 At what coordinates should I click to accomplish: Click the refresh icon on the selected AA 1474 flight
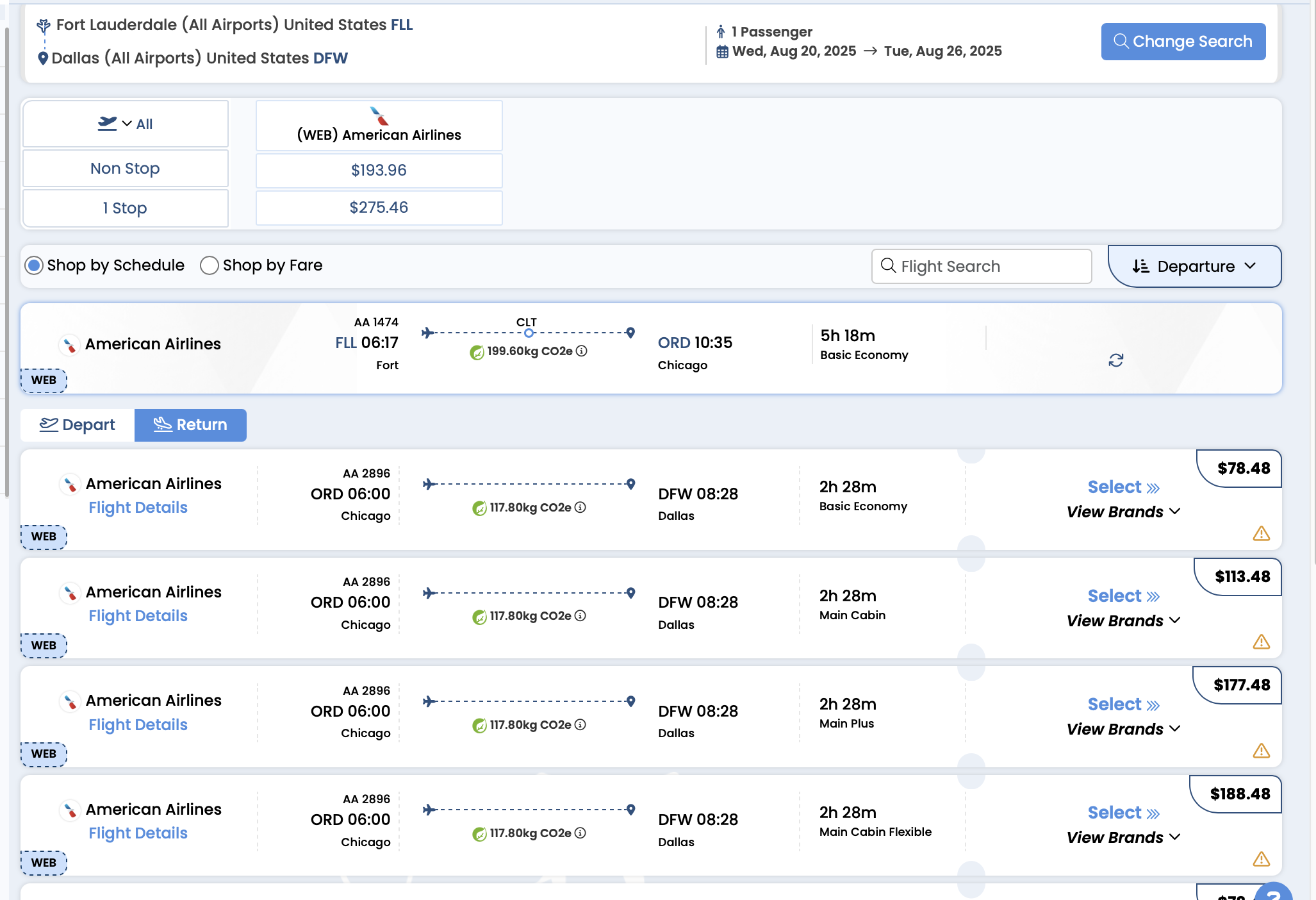1115,360
